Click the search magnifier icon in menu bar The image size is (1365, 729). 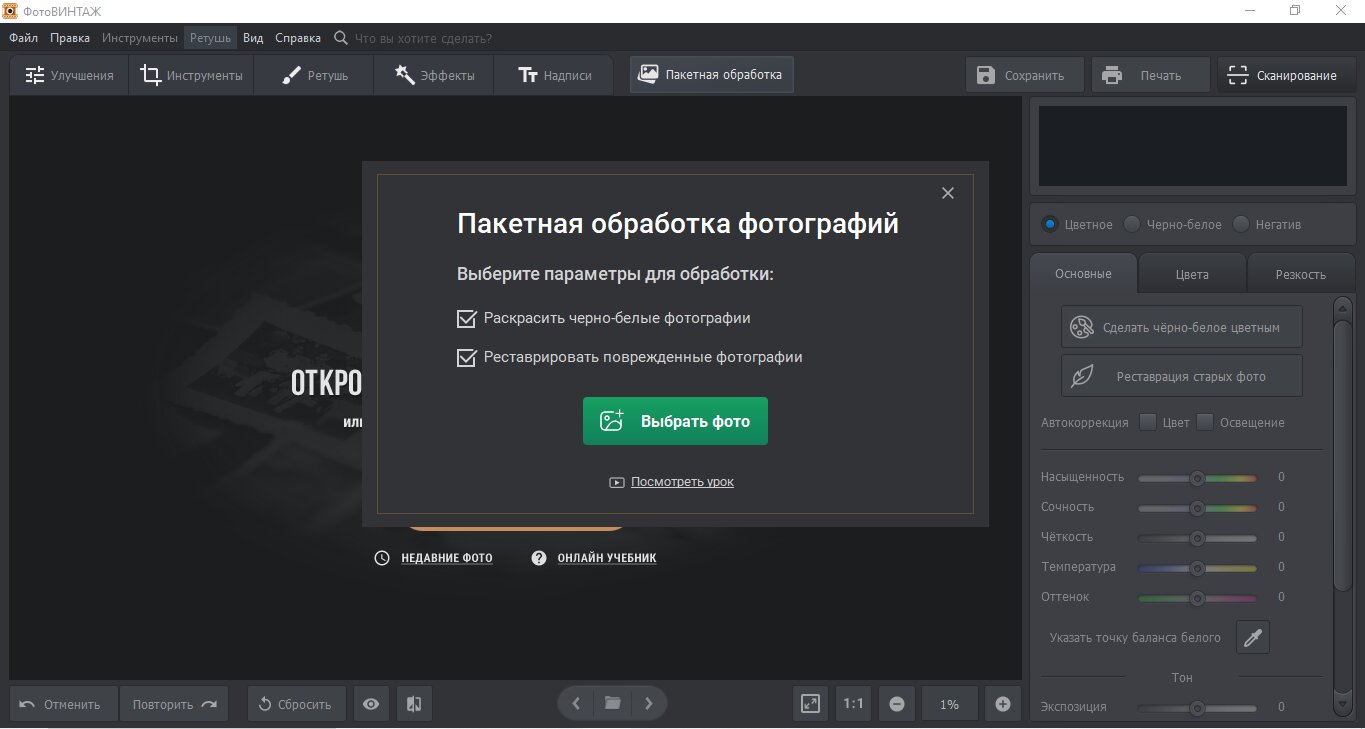(341, 38)
